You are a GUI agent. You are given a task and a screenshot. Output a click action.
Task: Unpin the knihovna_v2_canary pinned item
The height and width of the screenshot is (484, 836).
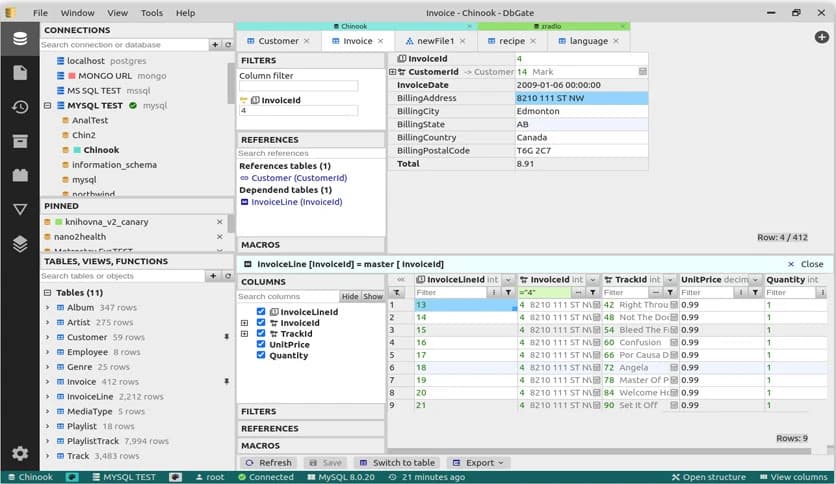point(219,221)
